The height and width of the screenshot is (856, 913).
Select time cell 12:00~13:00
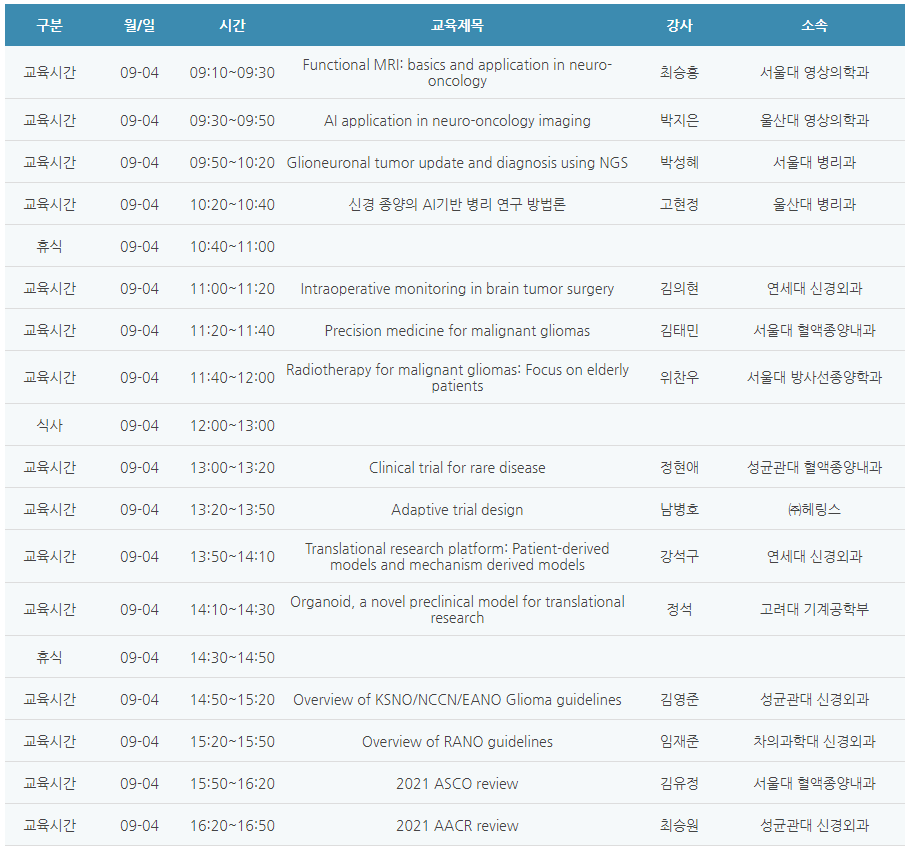(x=232, y=426)
